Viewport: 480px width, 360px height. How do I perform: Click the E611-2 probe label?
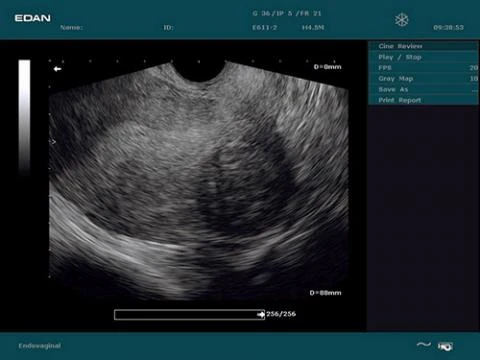coord(265,28)
